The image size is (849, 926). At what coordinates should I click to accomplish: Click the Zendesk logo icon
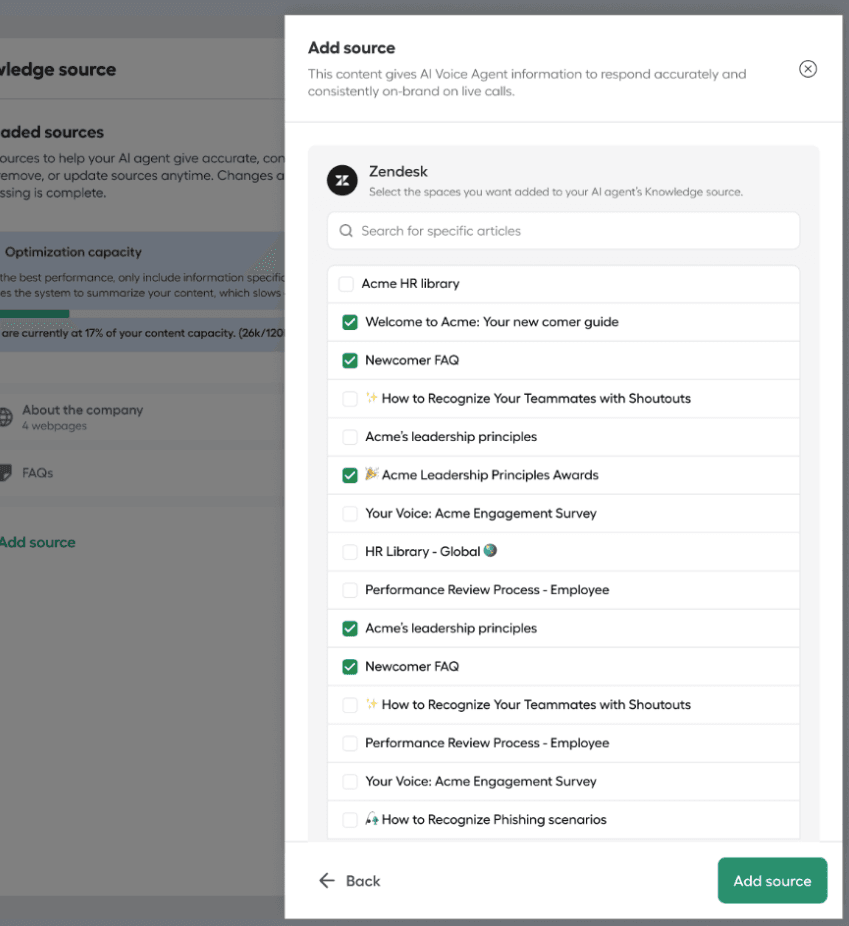[x=342, y=180]
